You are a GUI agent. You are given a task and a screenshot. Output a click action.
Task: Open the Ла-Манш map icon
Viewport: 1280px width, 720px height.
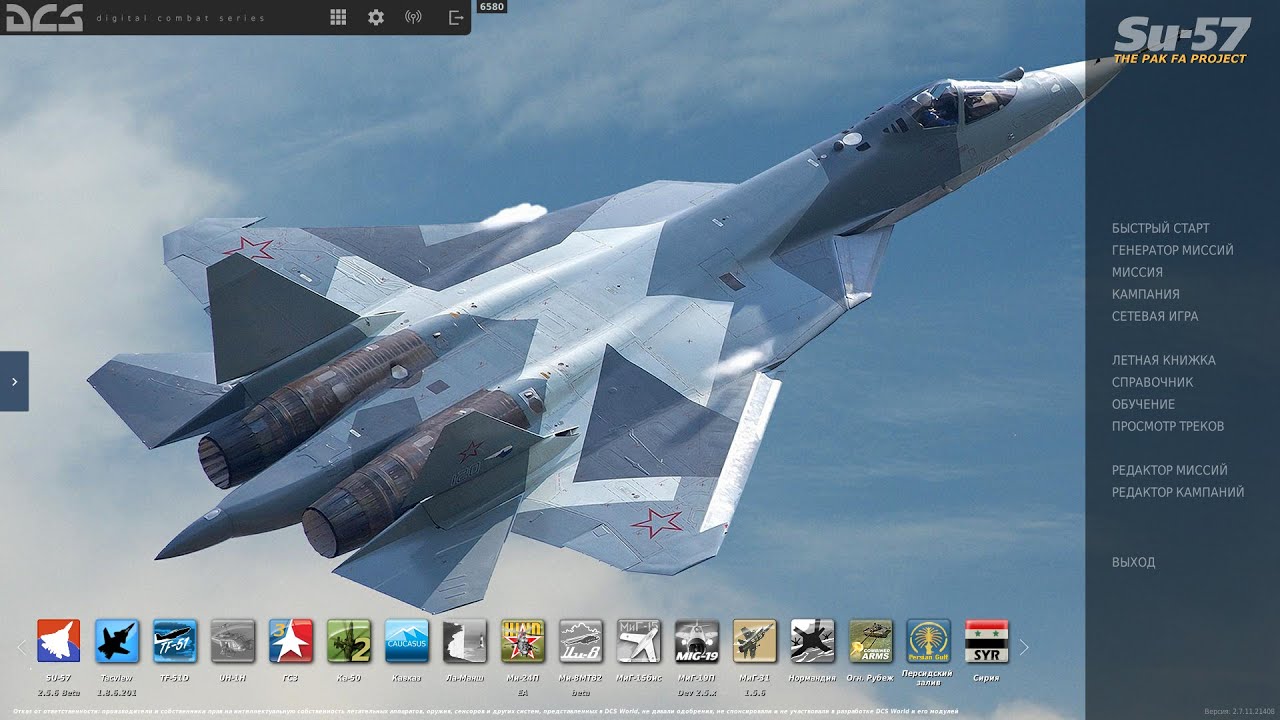[x=464, y=641]
